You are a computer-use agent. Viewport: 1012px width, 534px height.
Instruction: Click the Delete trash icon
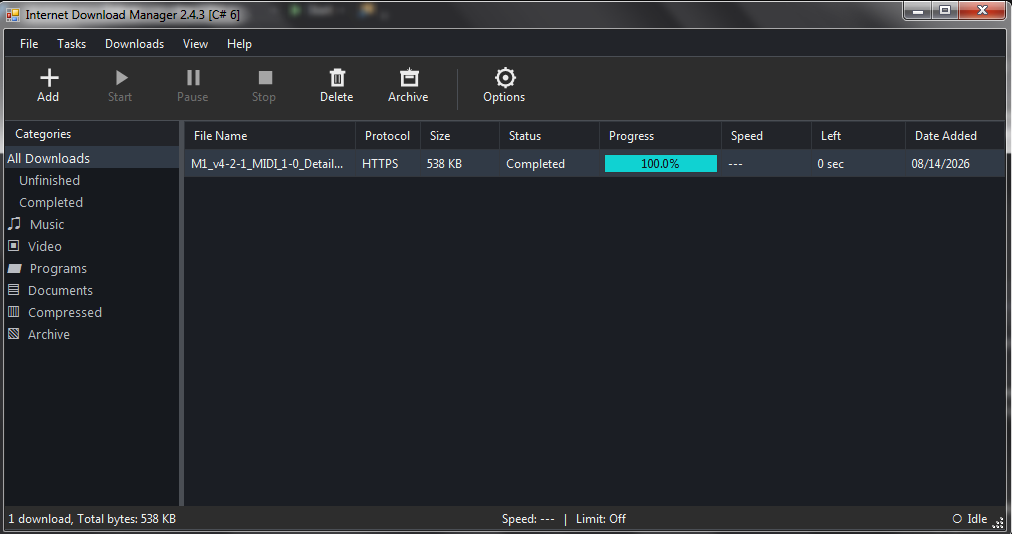point(338,77)
